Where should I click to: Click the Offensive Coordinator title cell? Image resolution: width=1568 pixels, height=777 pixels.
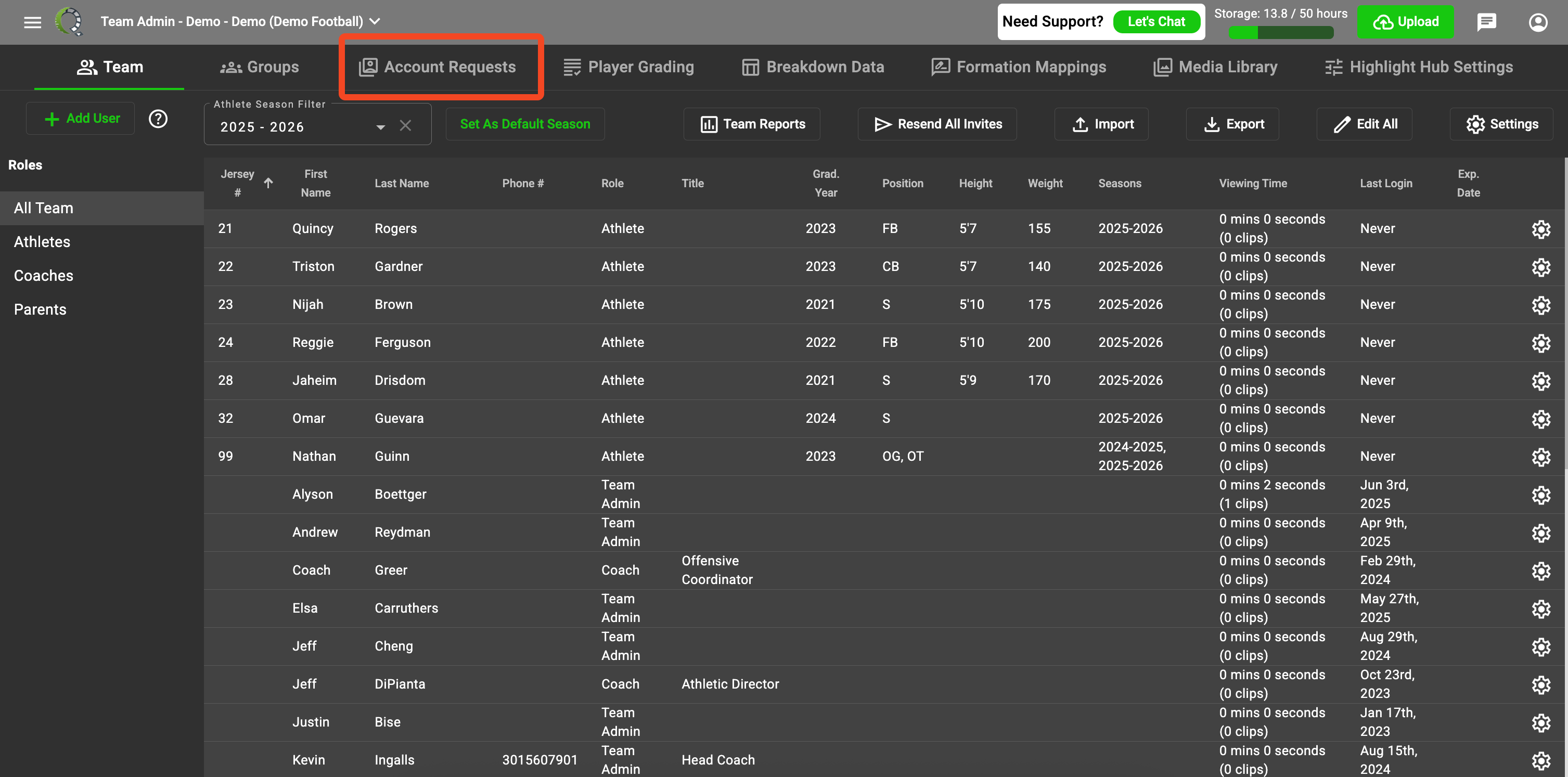(x=717, y=570)
